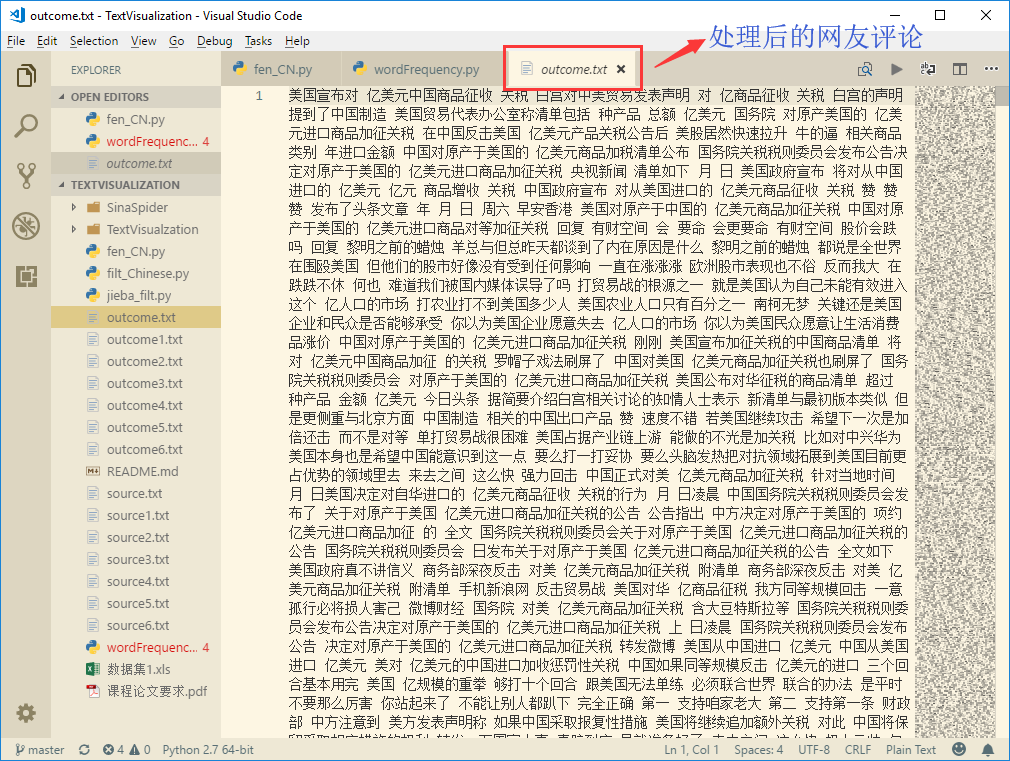Select wordFrequenc... in Open Editors list
Screen dimensions: 1010x761
coord(136,142)
